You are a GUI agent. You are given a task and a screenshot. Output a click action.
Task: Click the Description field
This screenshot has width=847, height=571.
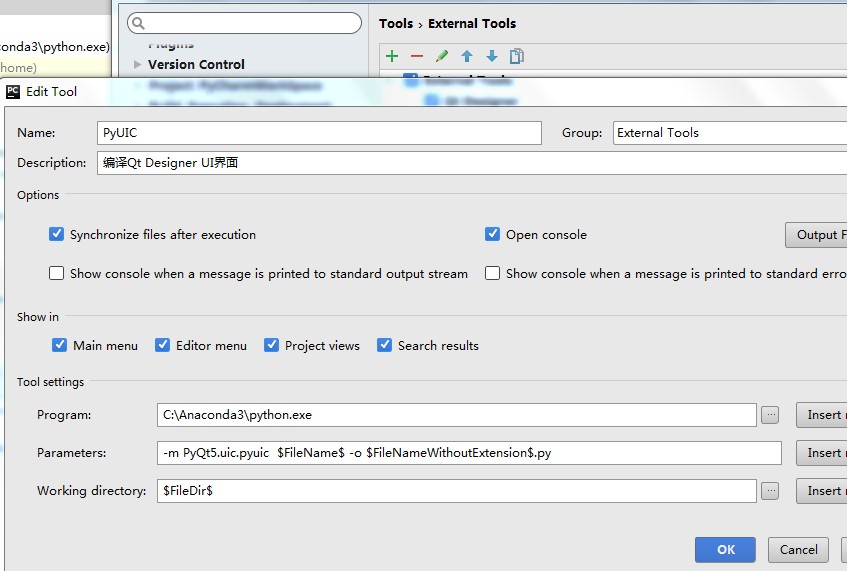(x=472, y=163)
